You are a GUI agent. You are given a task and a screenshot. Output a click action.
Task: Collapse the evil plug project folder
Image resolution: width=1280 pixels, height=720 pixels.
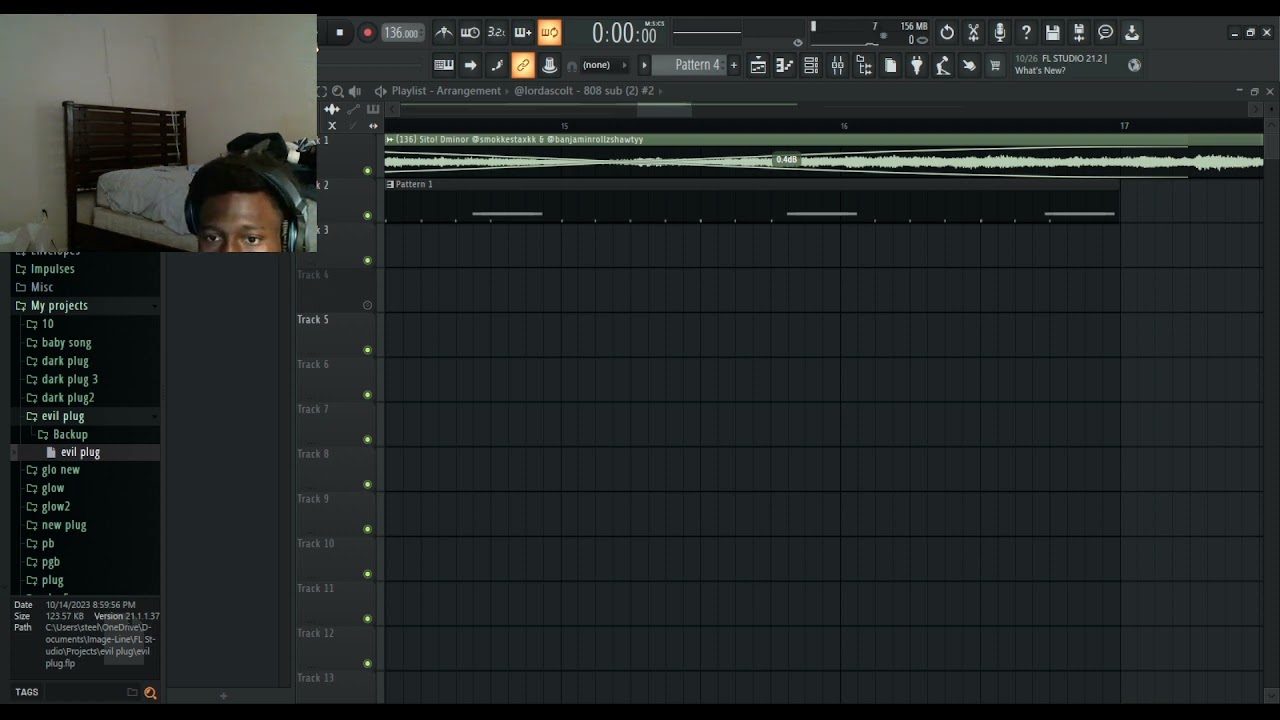coord(85,416)
